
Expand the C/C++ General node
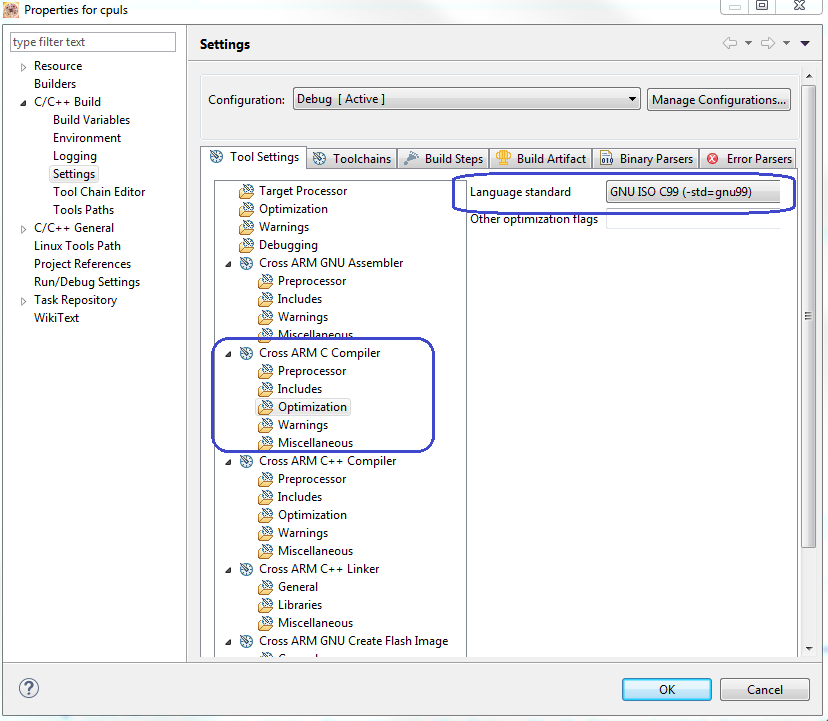pos(23,229)
